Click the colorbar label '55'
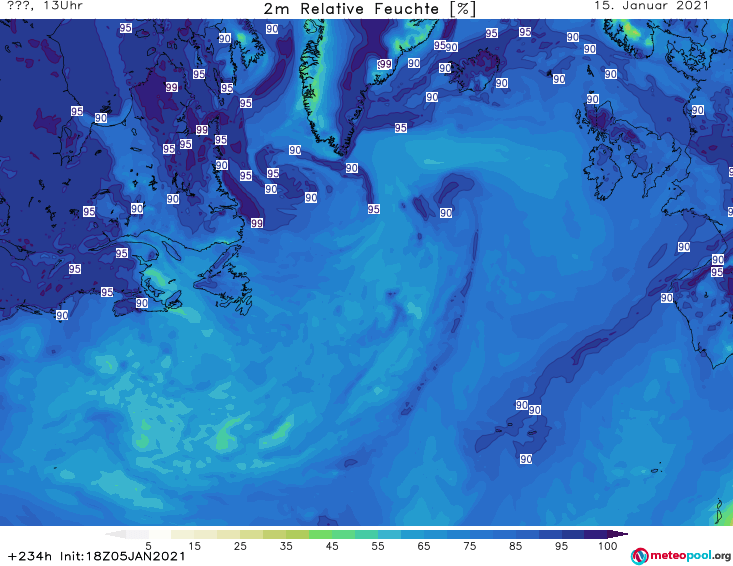 [x=377, y=546]
